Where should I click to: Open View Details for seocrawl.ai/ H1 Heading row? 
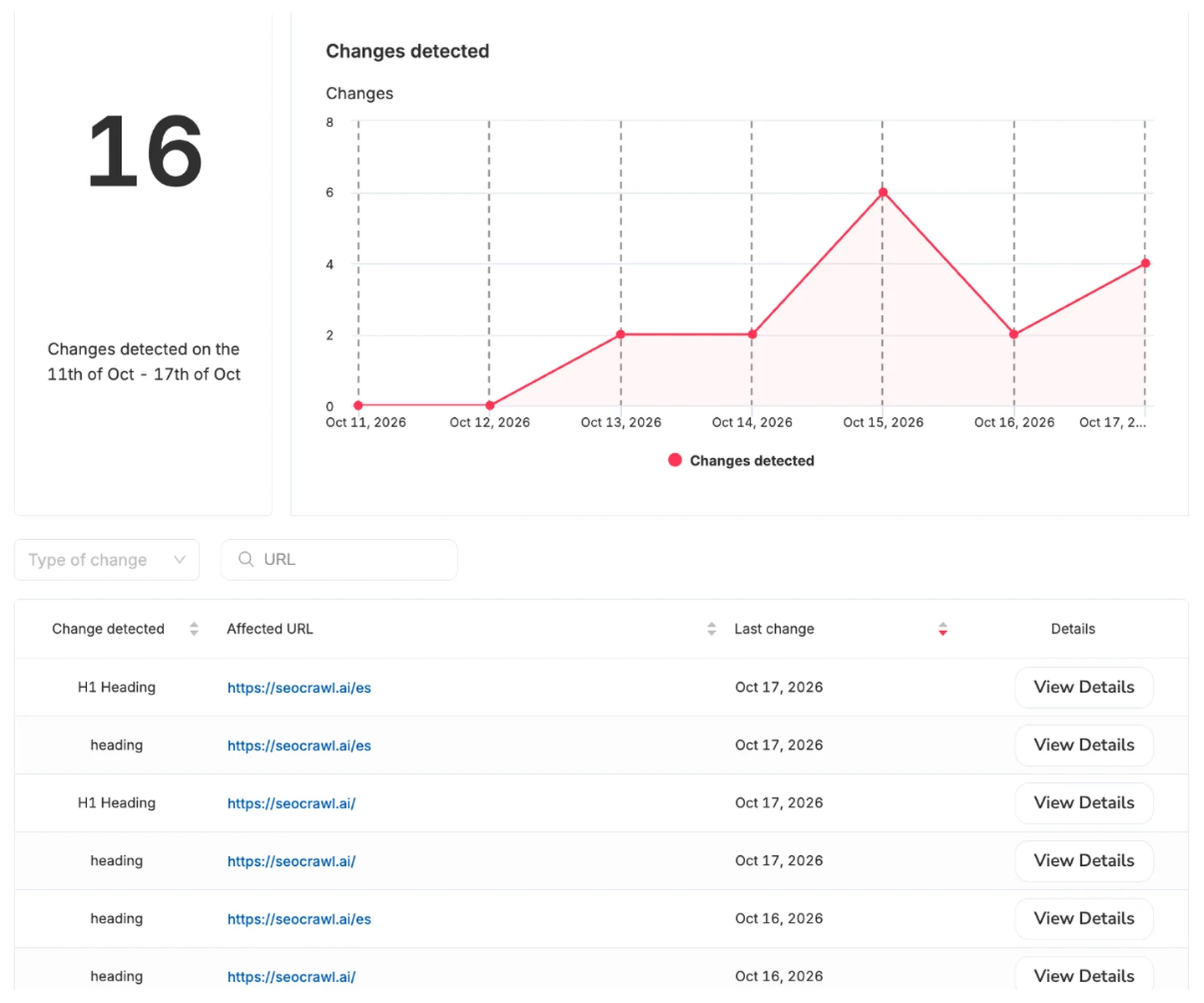click(1084, 802)
